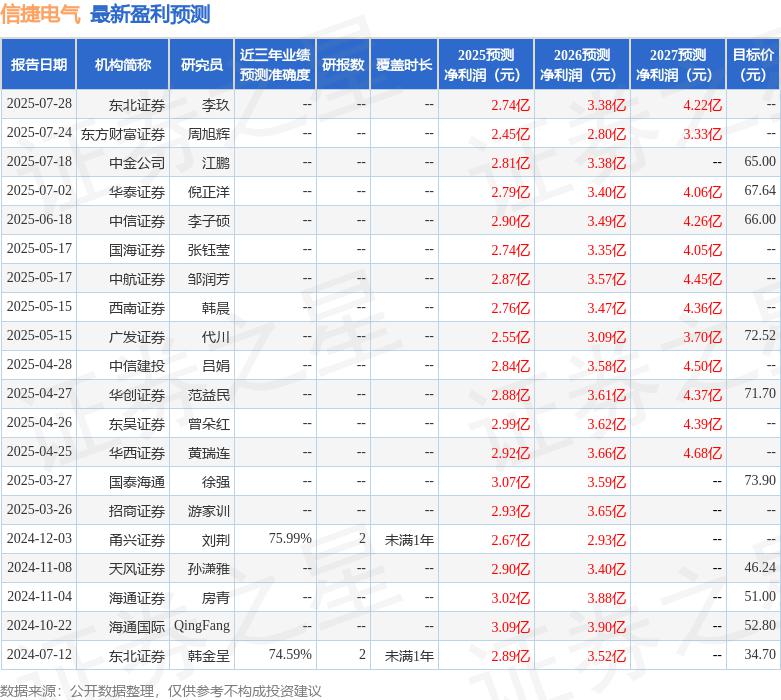The image size is (781, 700).
Task: Click 2026 forecast 3.90亿
Action: (x=606, y=627)
